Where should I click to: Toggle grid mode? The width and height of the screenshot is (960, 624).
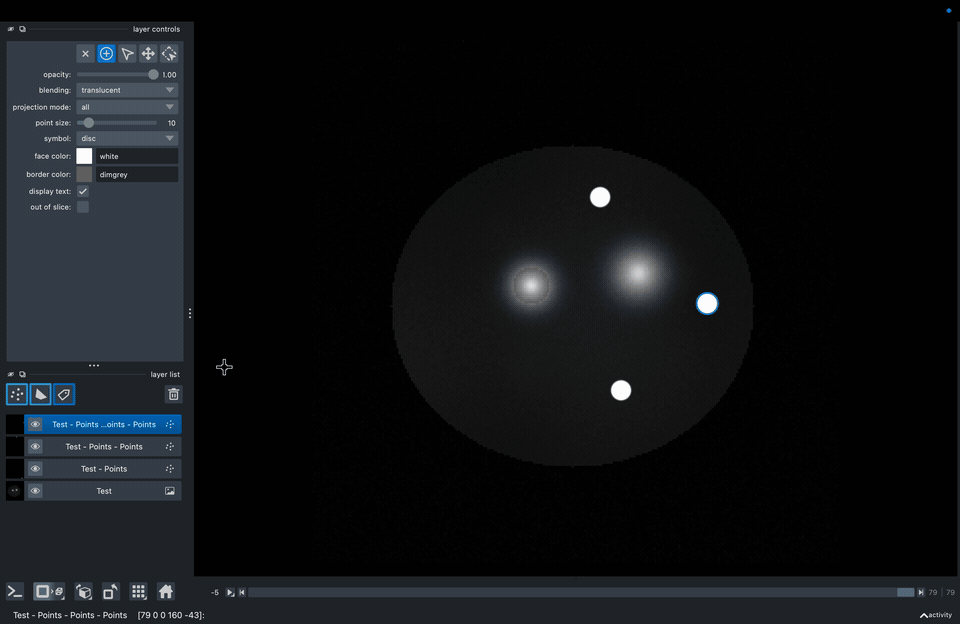138,592
